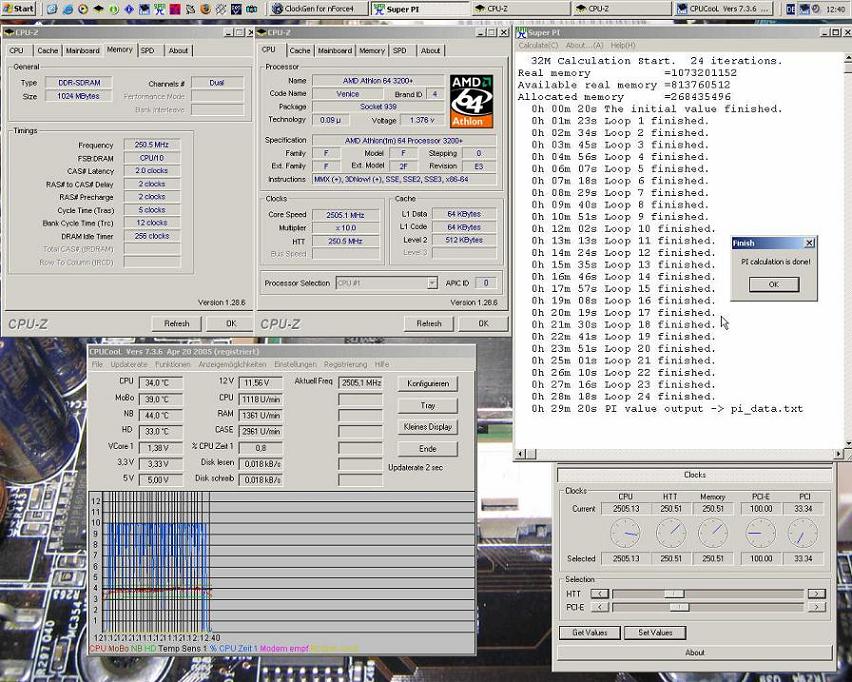Click Get Values in ClockGen
Viewport: 852px width, 682px height.
tap(590, 633)
